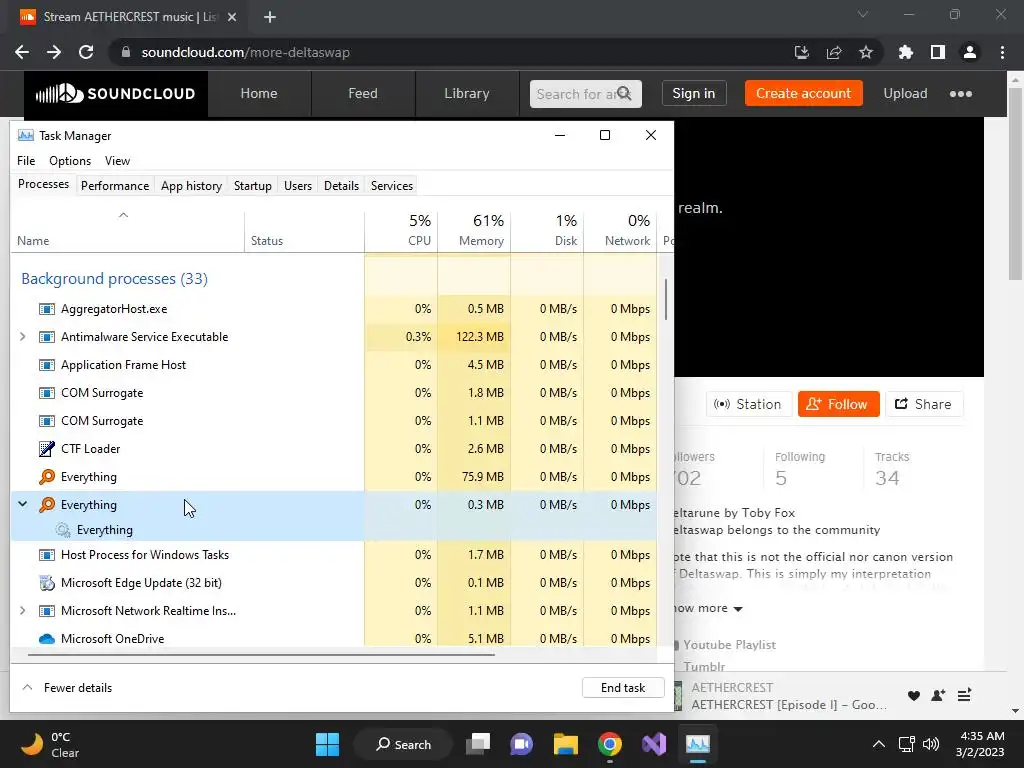The height and width of the screenshot is (768, 1024).
Task: Click the Station button
Action: click(748, 404)
